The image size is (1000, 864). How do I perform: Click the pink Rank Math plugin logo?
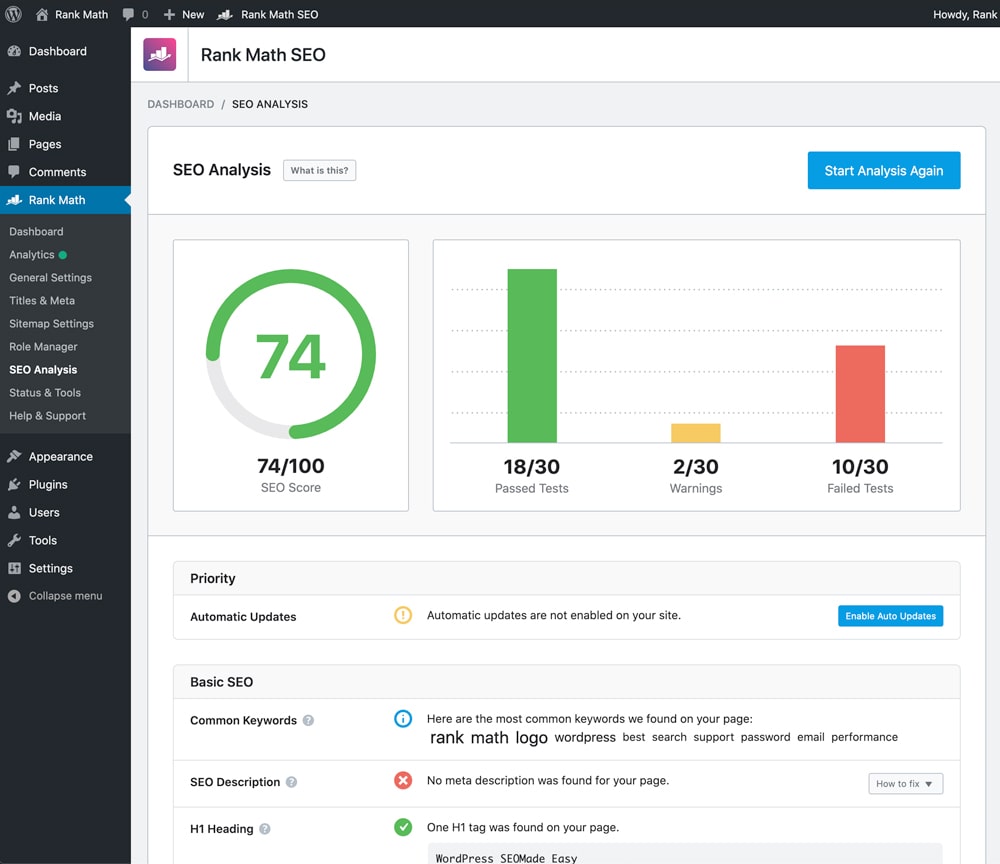tap(160, 54)
